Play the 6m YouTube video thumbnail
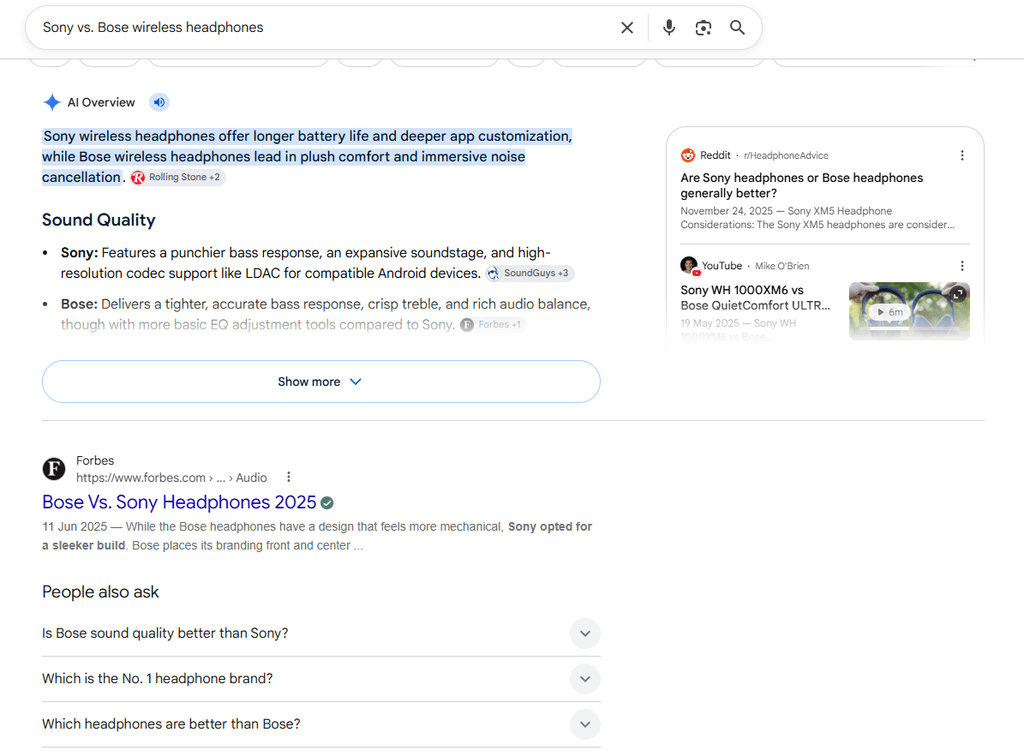The image size is (1024, 752). click(x=909, y=311)
